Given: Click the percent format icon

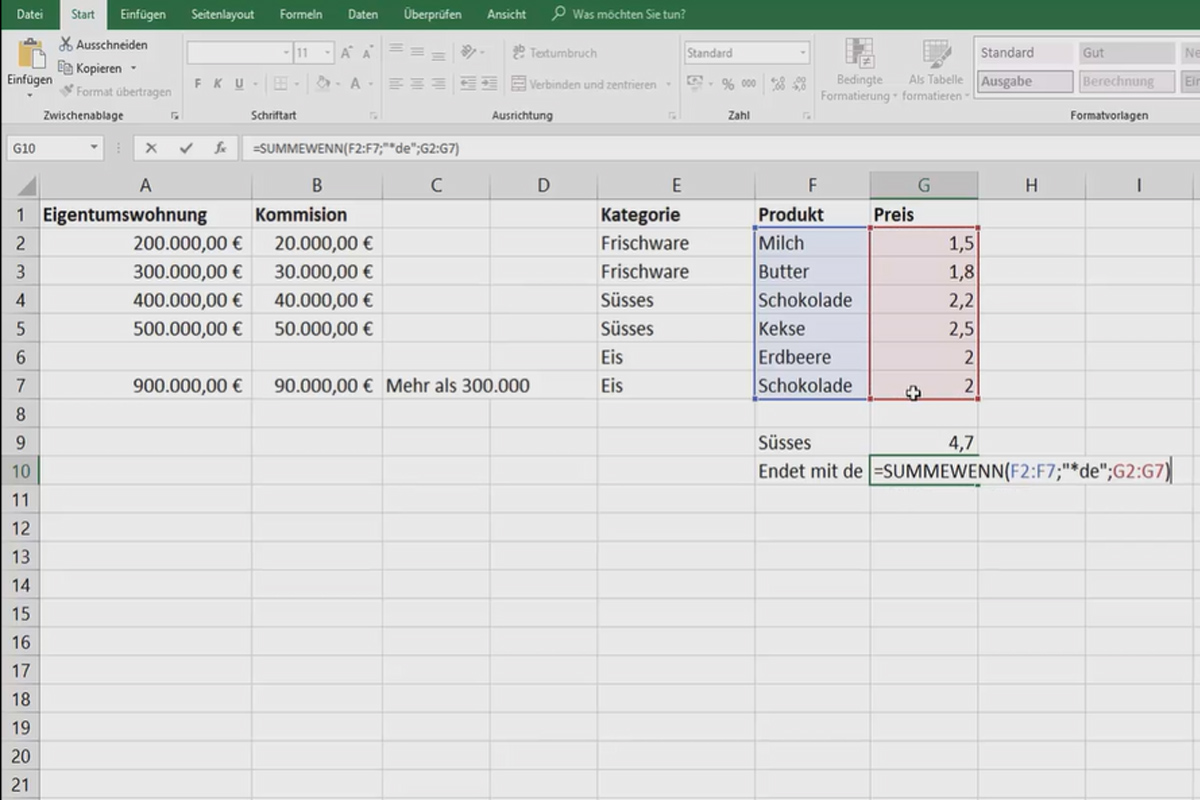Looking at the screenshot, I should point(727,82).
